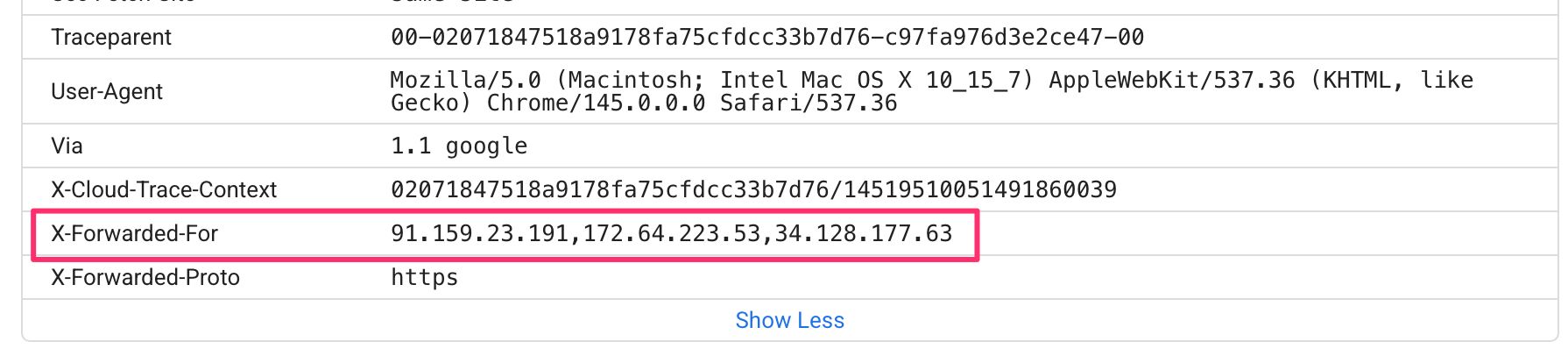Click the Via header label
The height and width of the screenshot is (356, 1568).
67,146
